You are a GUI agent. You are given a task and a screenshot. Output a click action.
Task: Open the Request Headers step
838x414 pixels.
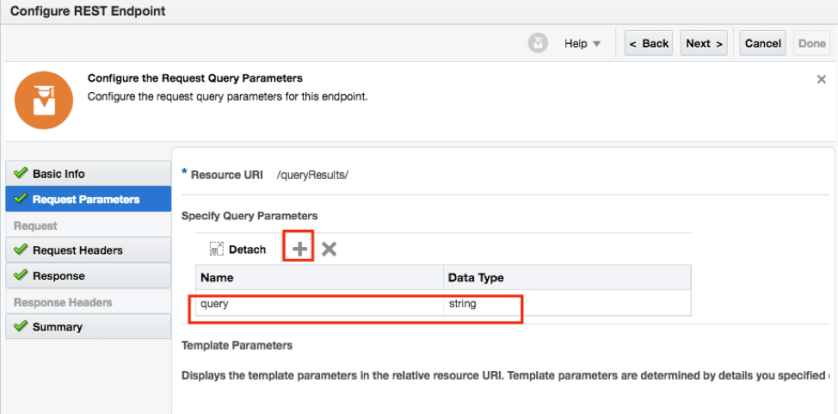tap(77, 250)
